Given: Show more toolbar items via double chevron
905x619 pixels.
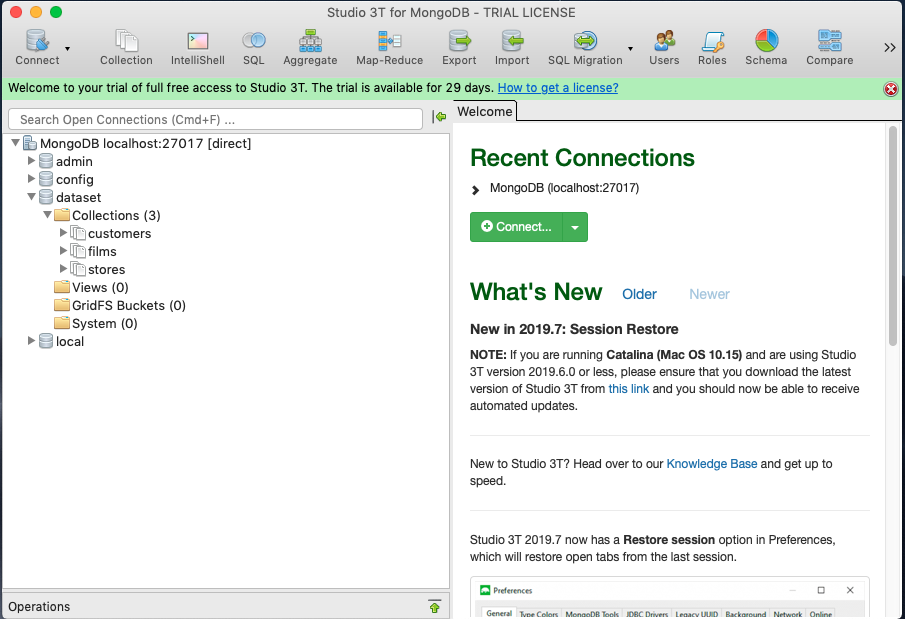Looking at the screenshot, I should 889,47.
